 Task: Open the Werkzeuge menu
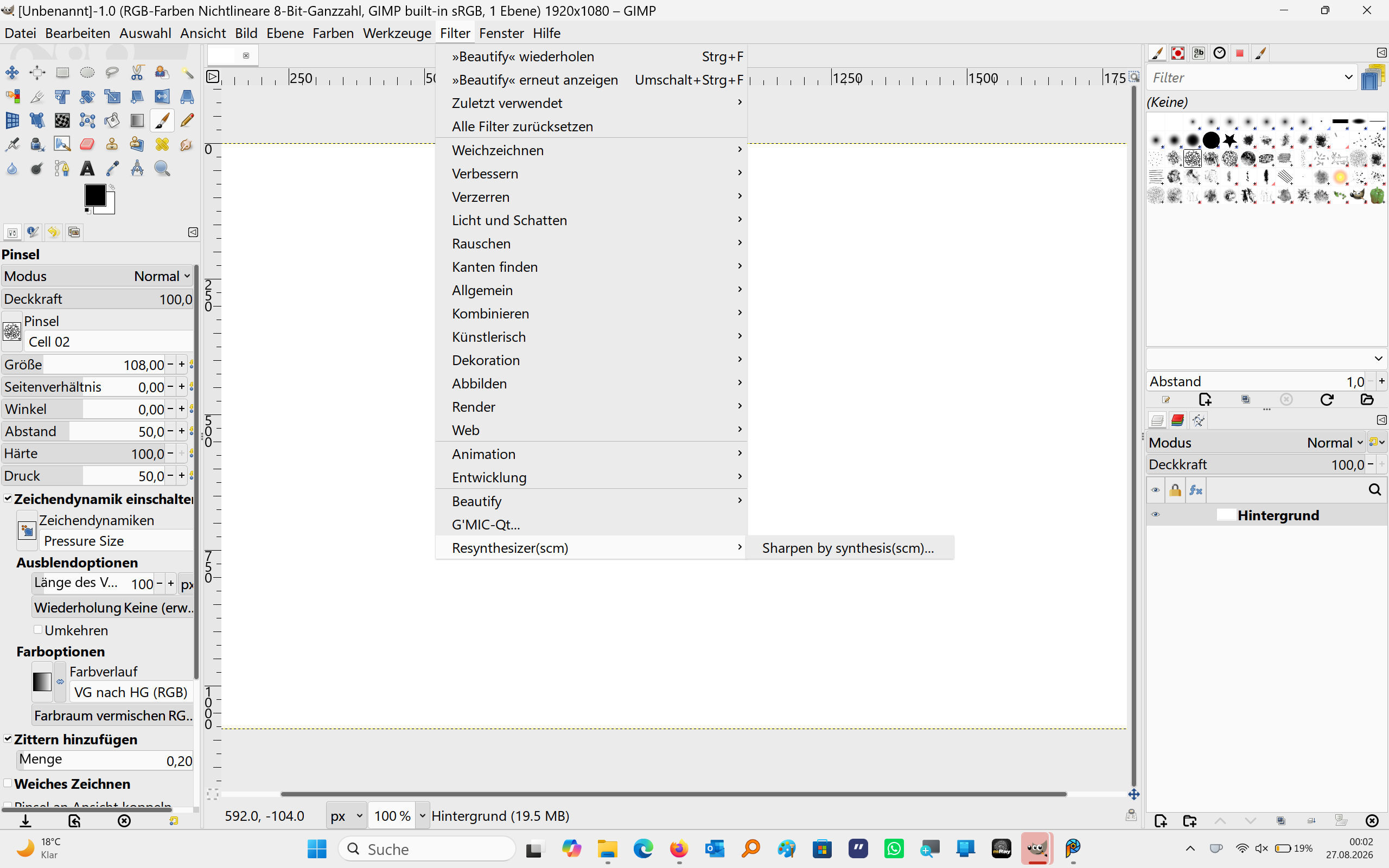(397, 33)
